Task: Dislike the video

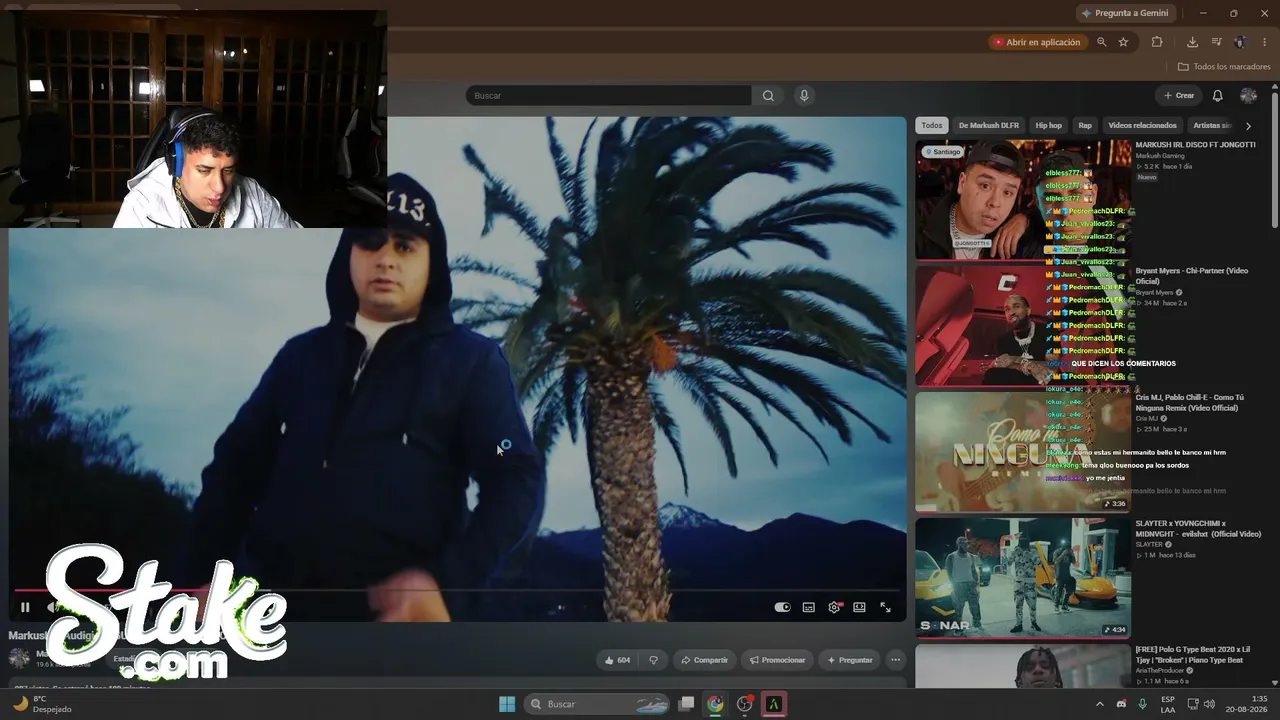Action: coord(654,660)
